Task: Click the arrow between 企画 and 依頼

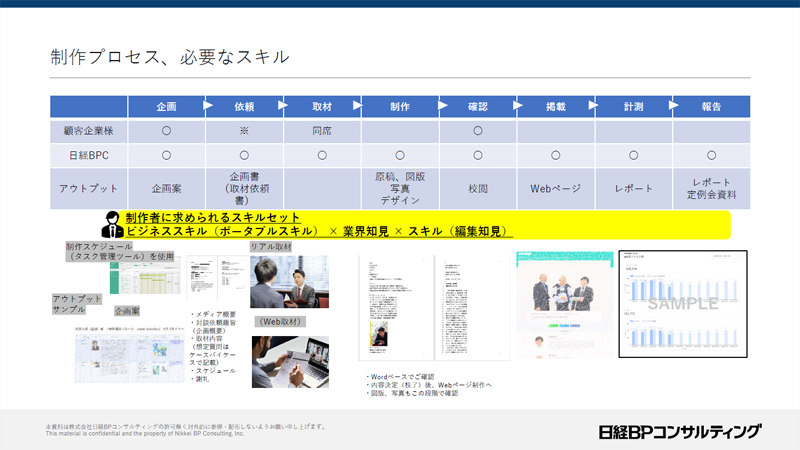Action: click(208, 104)
